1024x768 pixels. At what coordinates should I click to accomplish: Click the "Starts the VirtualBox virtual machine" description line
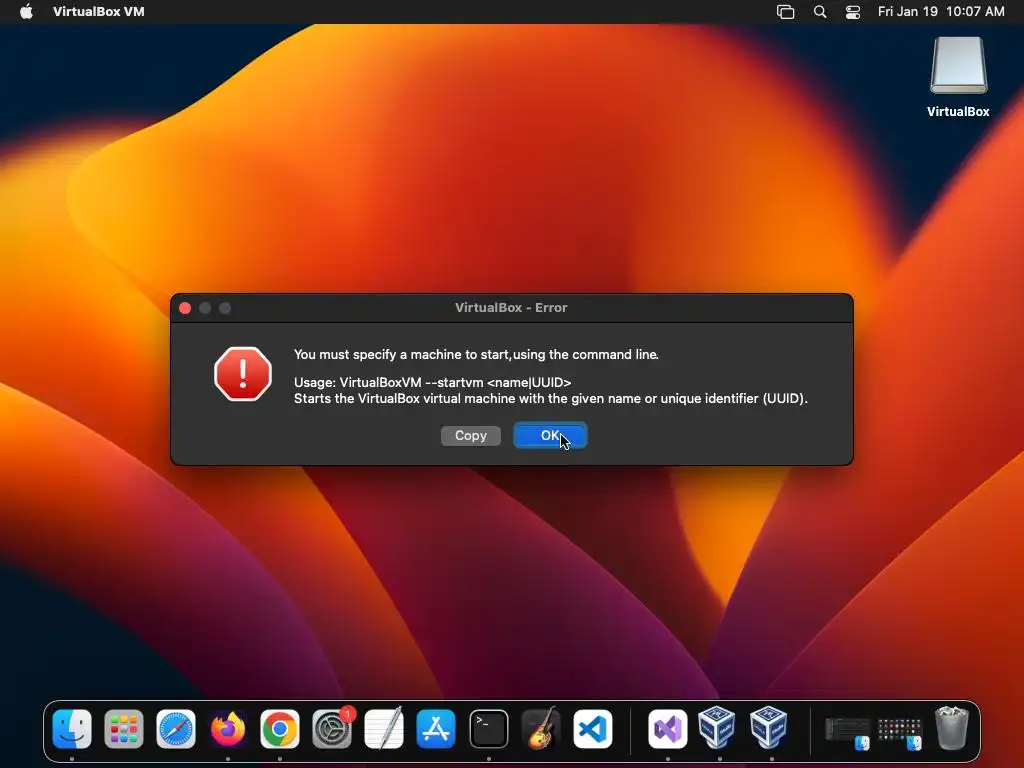pyautogui.click(x=551, y=398)
